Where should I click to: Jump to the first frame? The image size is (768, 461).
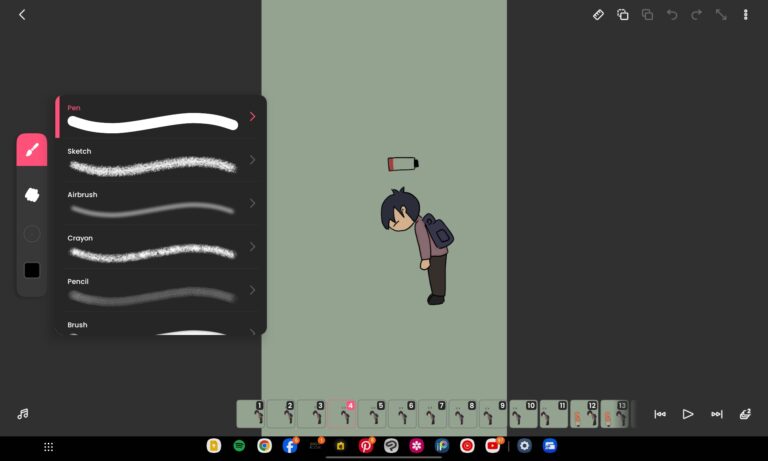pyautogui.click(x=660, y=414)
